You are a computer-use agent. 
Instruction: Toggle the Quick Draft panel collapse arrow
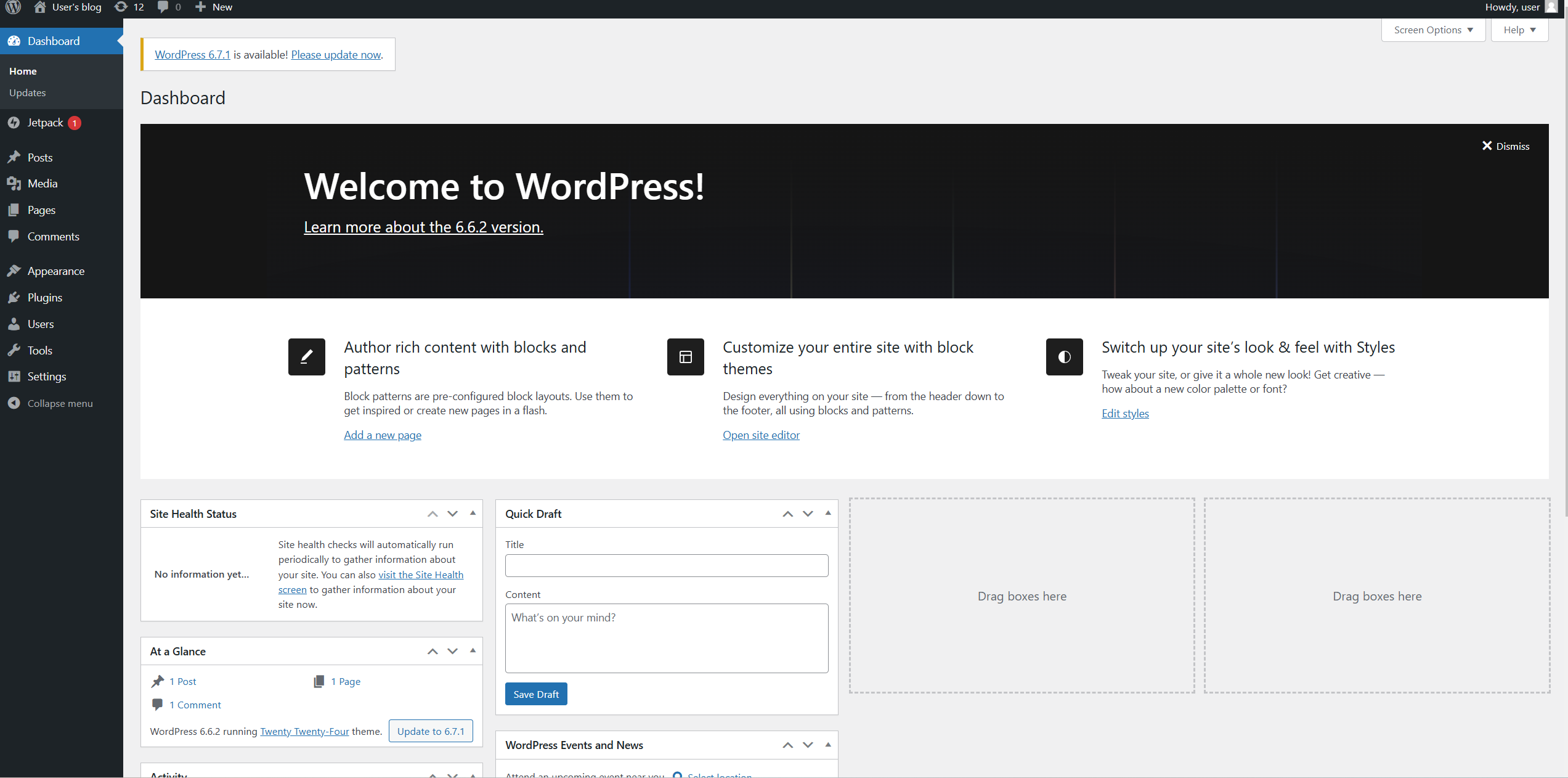click(x=828, y=513)
